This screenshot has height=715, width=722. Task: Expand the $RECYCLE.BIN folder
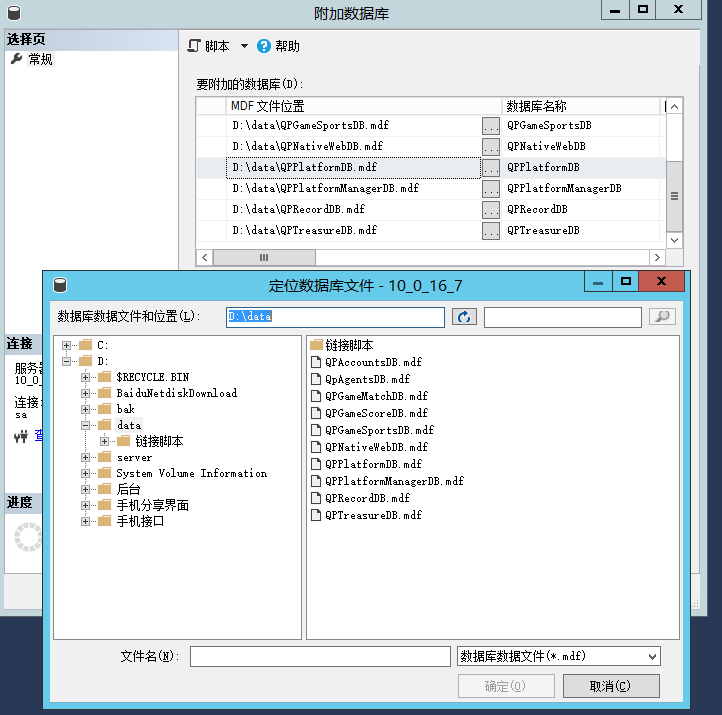click(85, 378)
